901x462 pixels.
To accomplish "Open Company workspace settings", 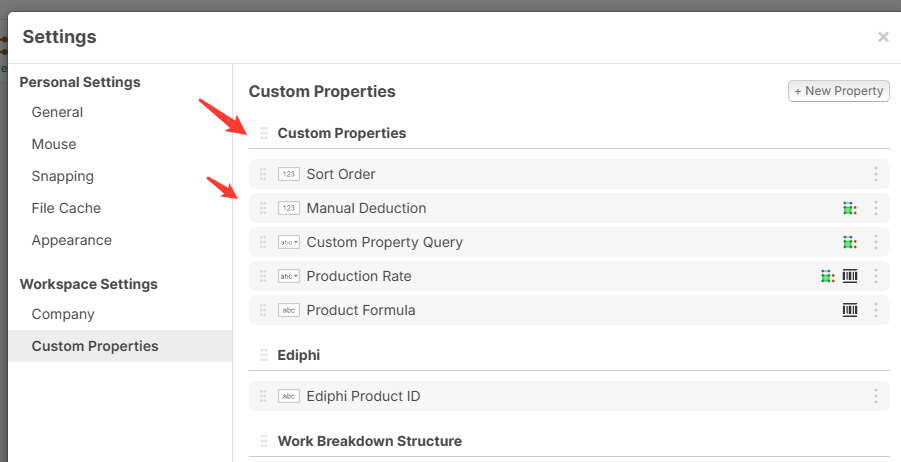I will (x=63, y=314).
